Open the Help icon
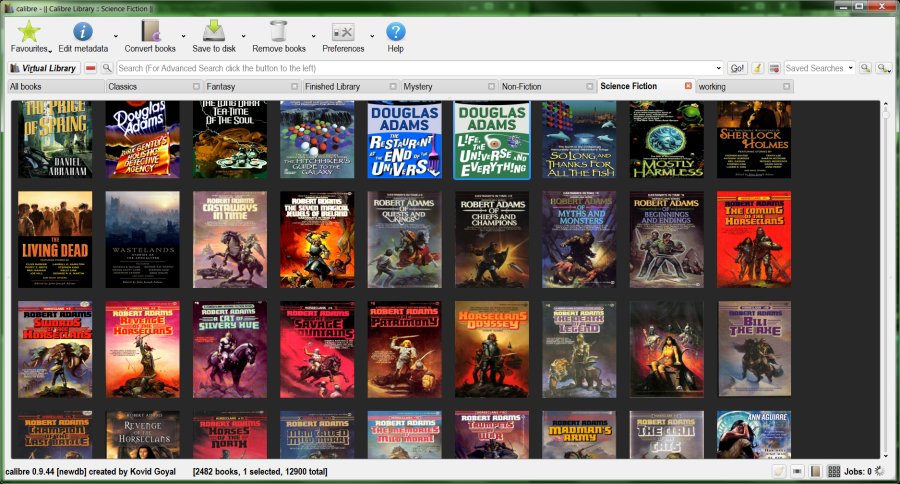900x484 pixels. (396, 32)
